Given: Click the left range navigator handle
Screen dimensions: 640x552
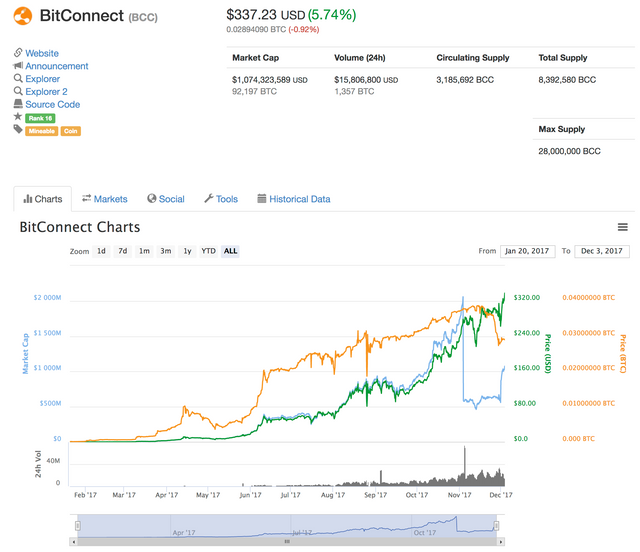Looking at the screenshot, I should [x=78, y=525].
